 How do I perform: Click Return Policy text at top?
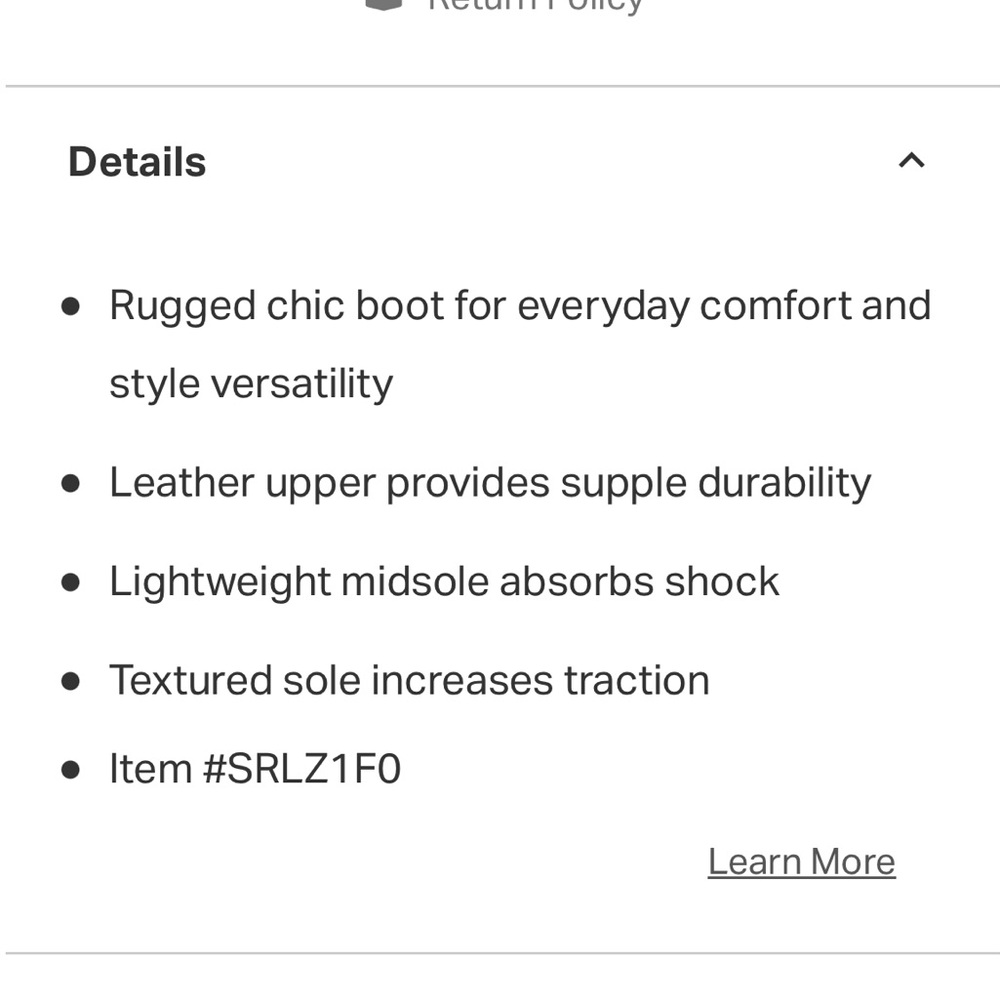[535, 5]
